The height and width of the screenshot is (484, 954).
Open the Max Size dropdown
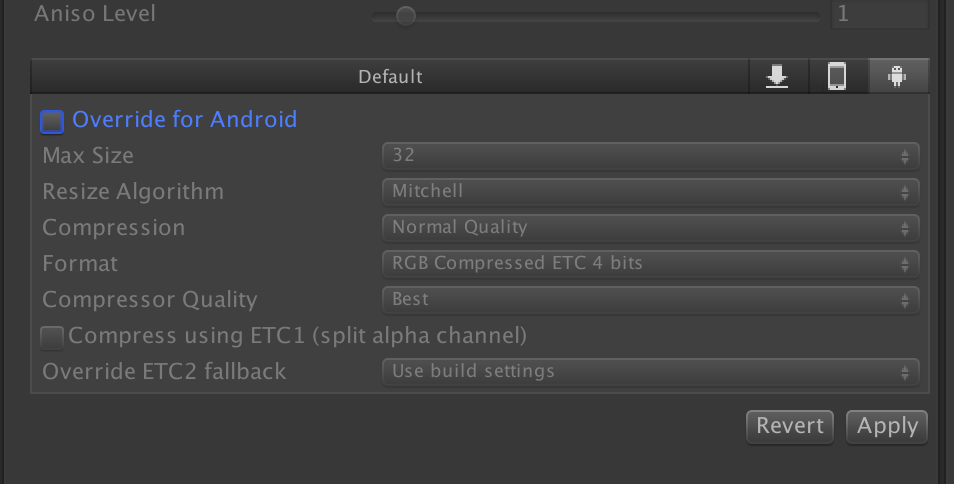[x=649, y=156]
